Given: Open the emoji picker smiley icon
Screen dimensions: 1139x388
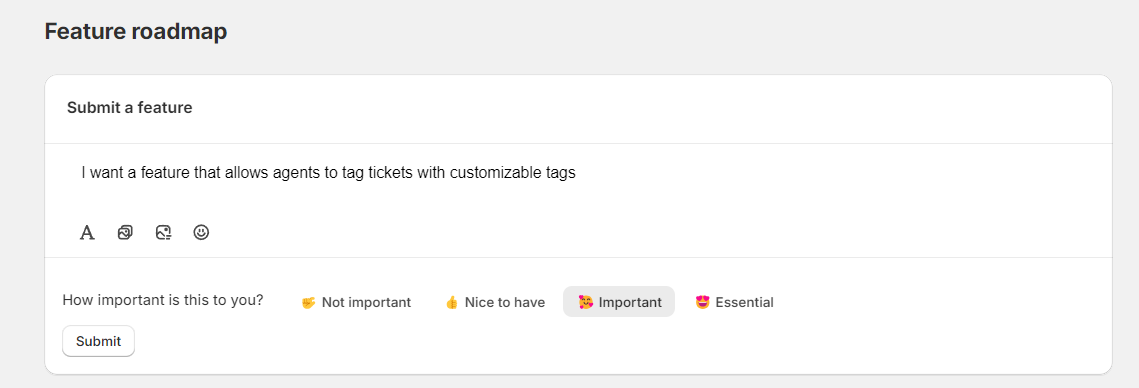Looking at the screenshot, I should tap(201, 233).
